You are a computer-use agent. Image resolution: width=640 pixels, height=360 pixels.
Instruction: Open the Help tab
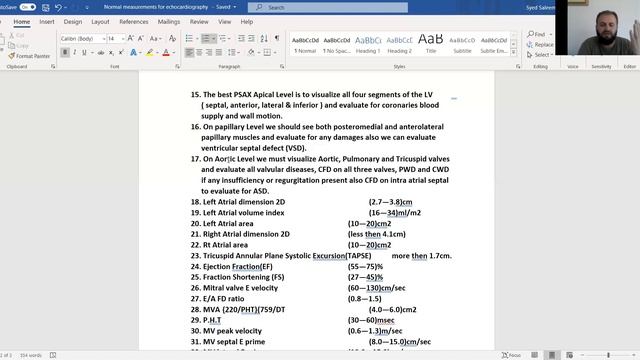247,22
